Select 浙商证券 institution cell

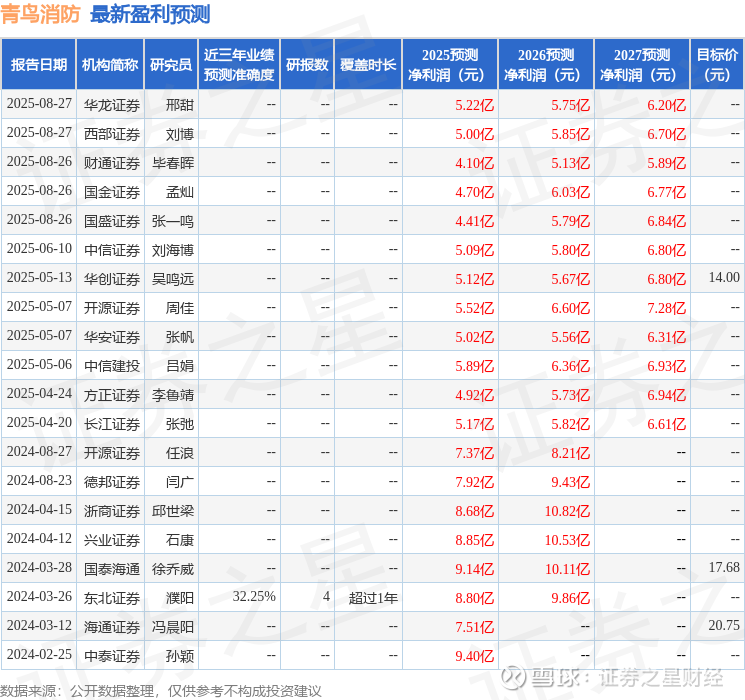(x=112, y=511)
